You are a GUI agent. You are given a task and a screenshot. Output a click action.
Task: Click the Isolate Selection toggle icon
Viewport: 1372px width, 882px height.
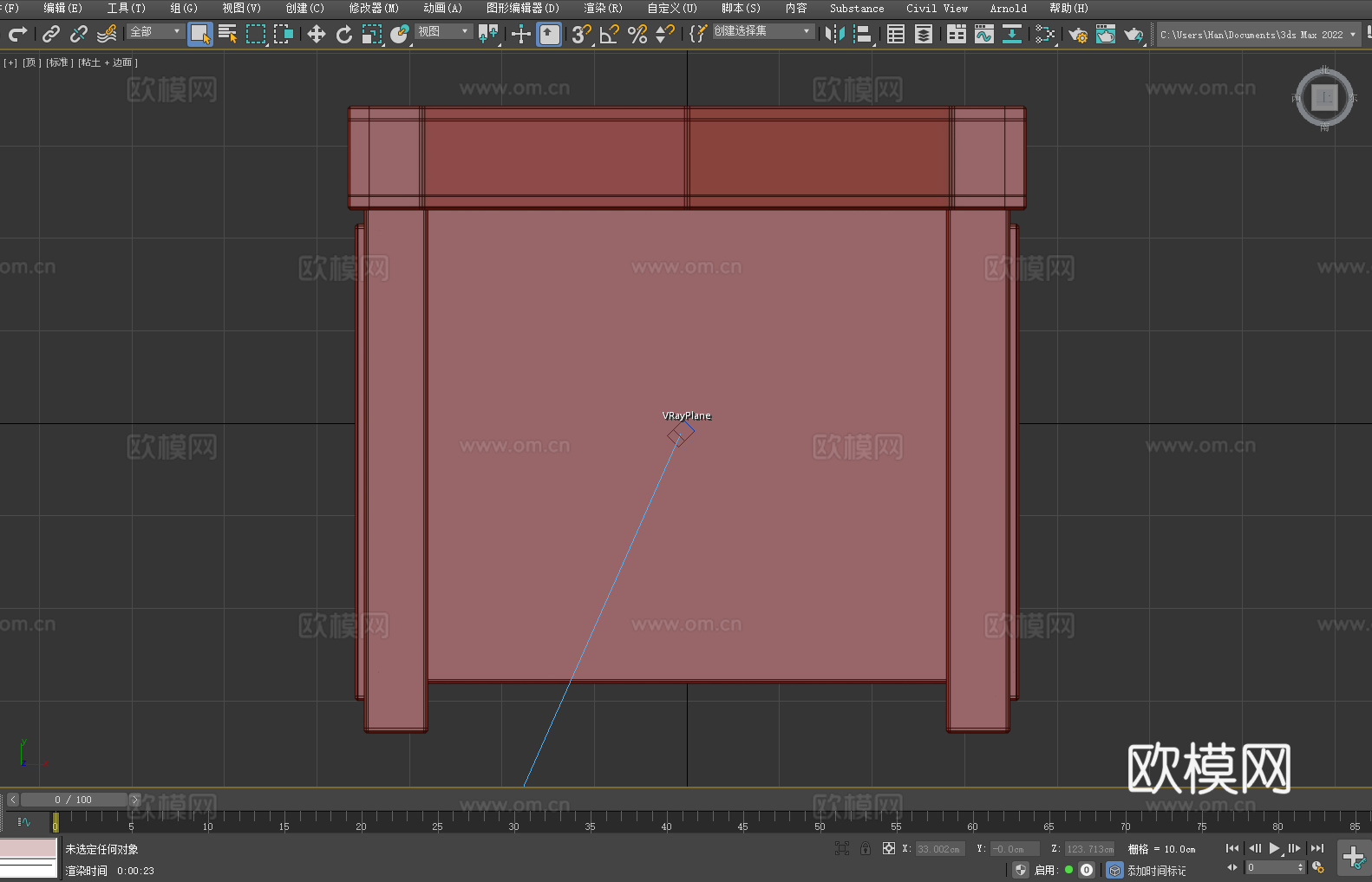(841, 848)
